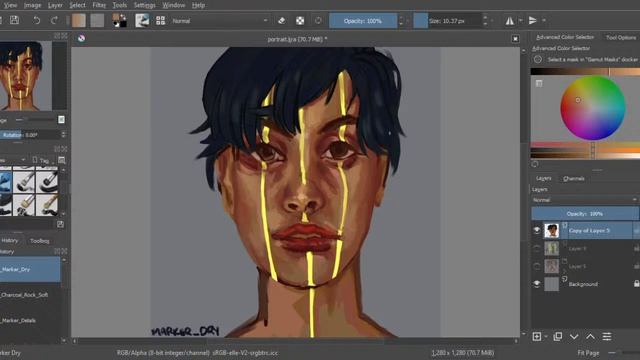Close the portrait.jpa document tab button
Screen dimensions: 640x360
pyautogui.click(x=515, y=39)
